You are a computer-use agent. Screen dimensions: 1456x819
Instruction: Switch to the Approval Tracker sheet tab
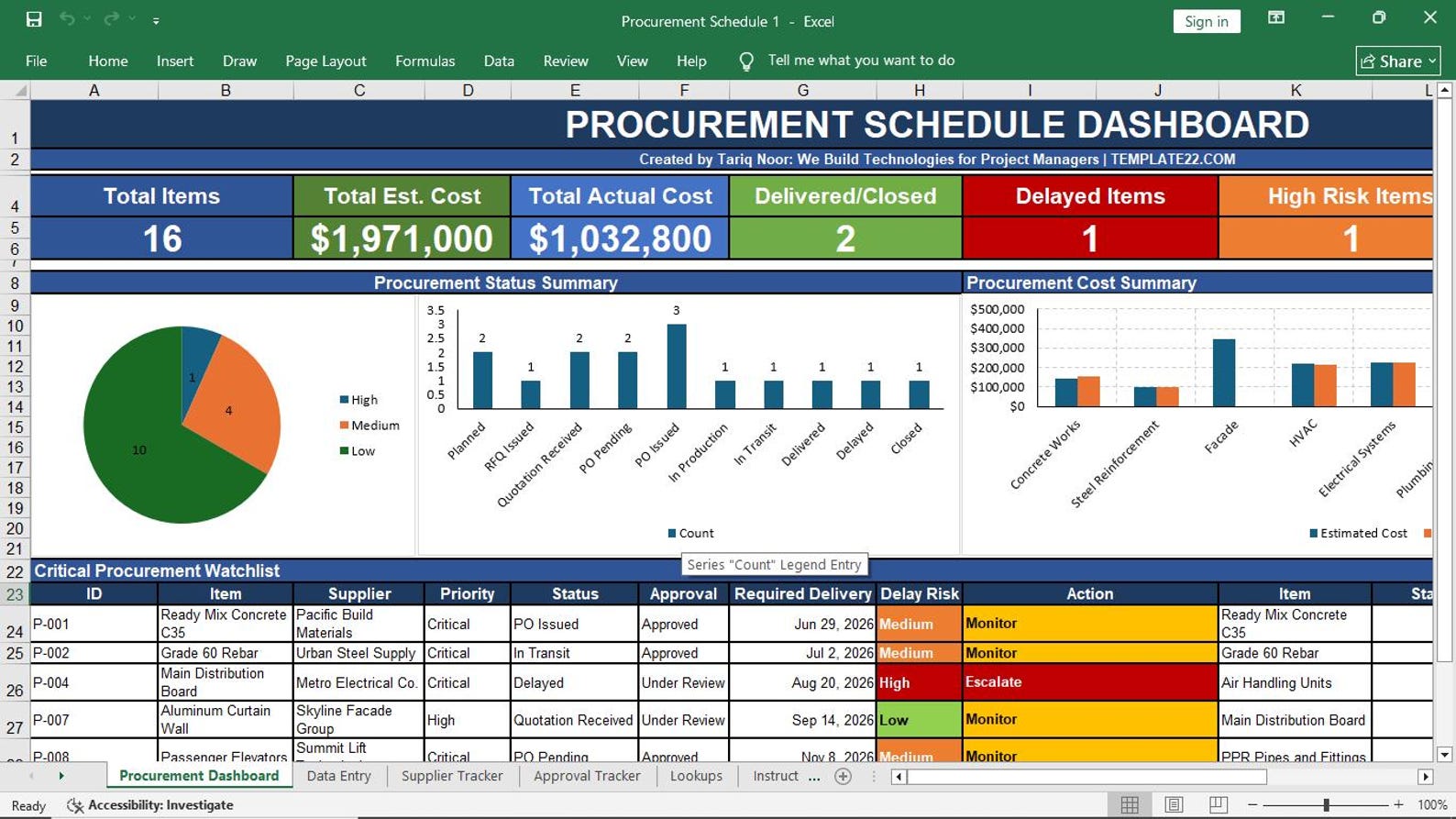587,776
